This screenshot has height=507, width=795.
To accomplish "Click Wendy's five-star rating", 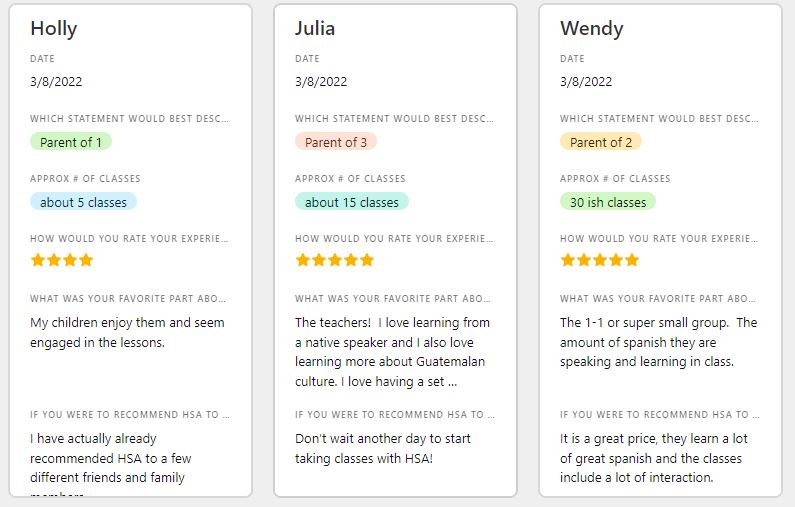I will [599, 260].
